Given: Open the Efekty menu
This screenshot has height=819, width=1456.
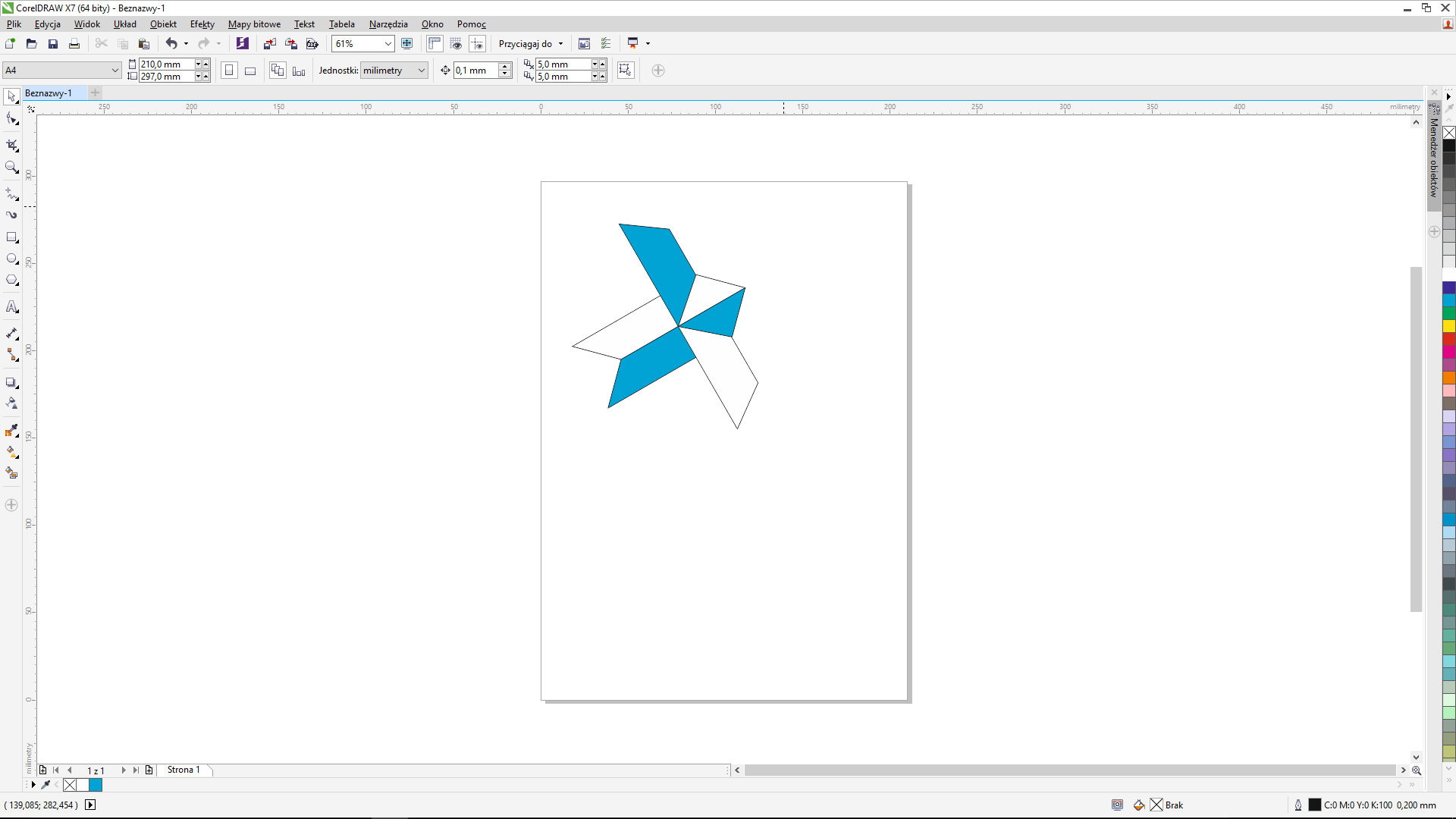Looking at the screenshot, I should [202, 24].
